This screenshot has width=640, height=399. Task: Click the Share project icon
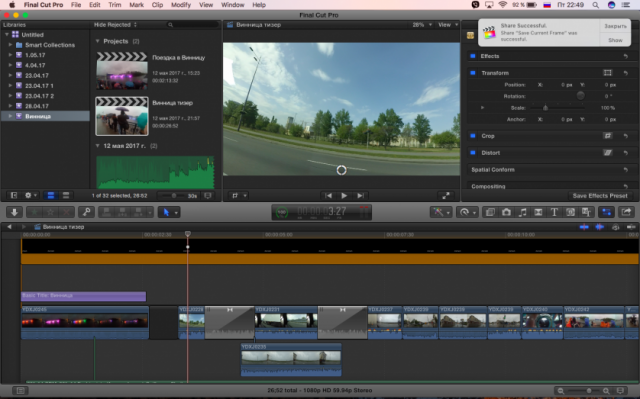tap(626, 212)
